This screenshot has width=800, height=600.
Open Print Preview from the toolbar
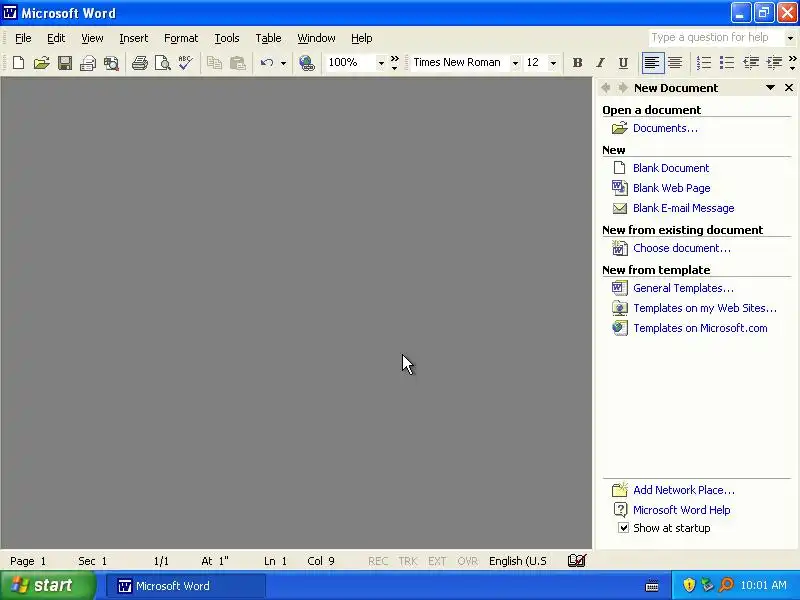point(163,63)
